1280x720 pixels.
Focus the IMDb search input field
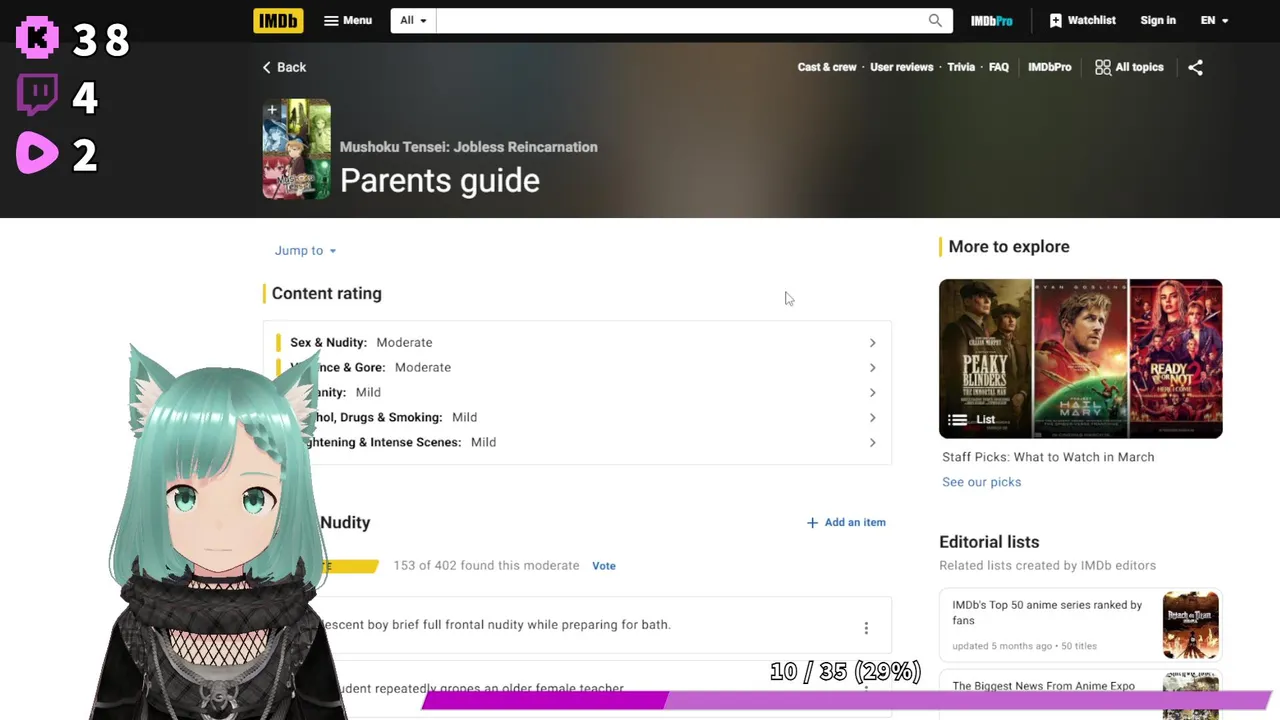click(x=680, y=20)
